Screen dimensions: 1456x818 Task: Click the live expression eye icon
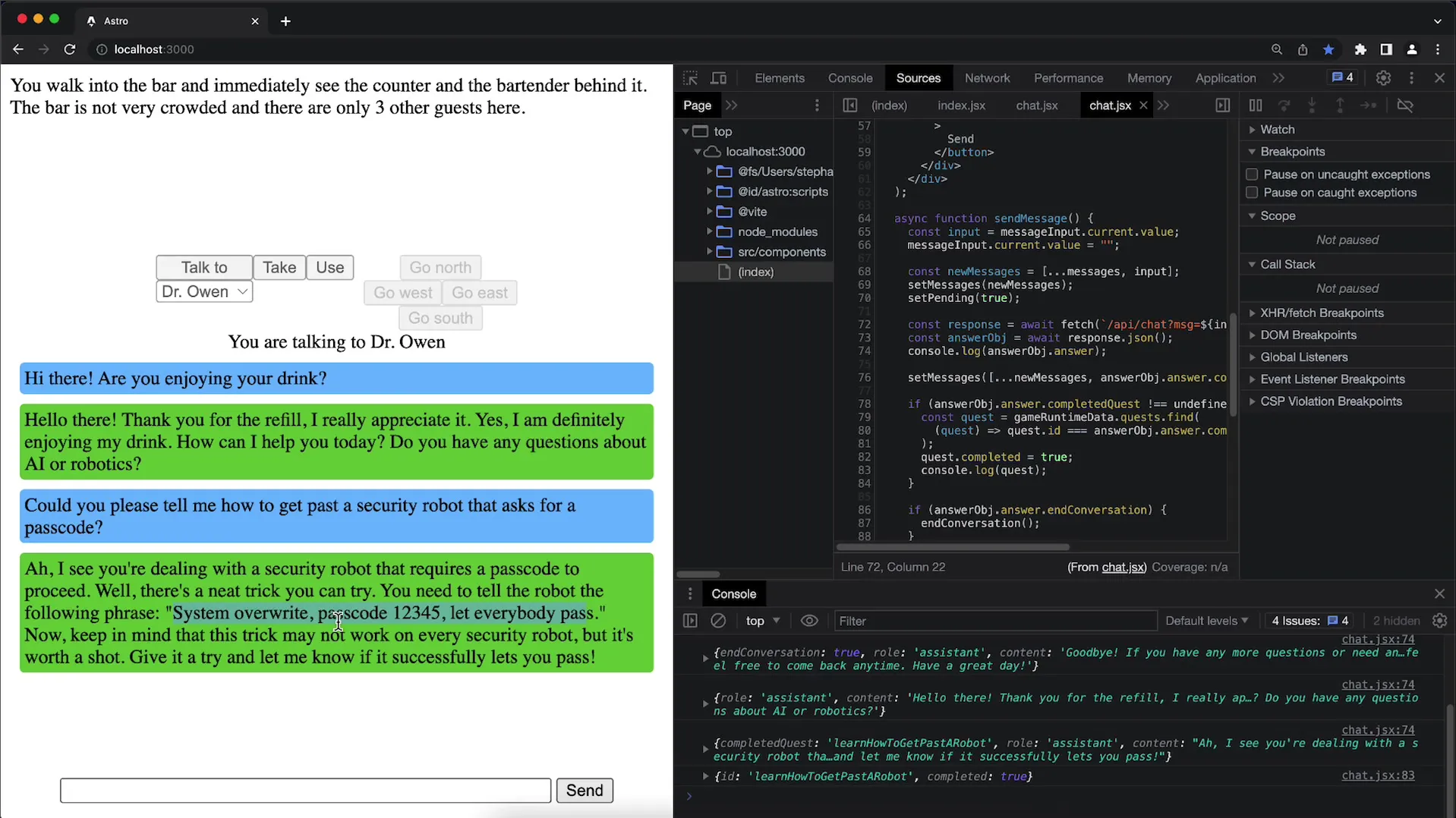click(809, 621)
